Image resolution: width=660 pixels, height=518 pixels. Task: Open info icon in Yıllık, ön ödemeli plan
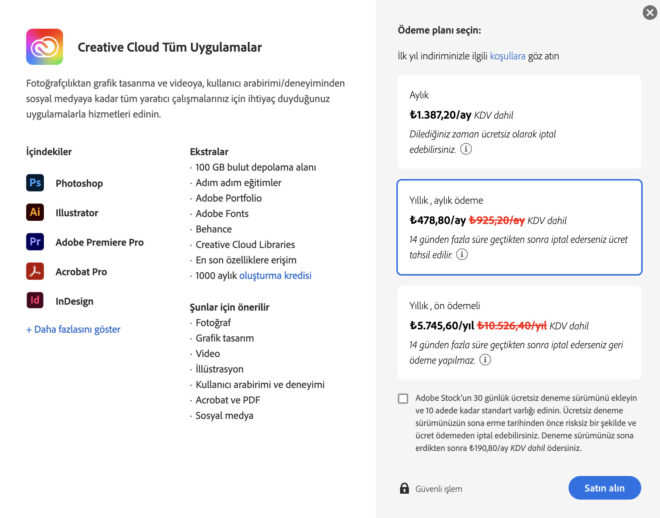tap(485, 360)
